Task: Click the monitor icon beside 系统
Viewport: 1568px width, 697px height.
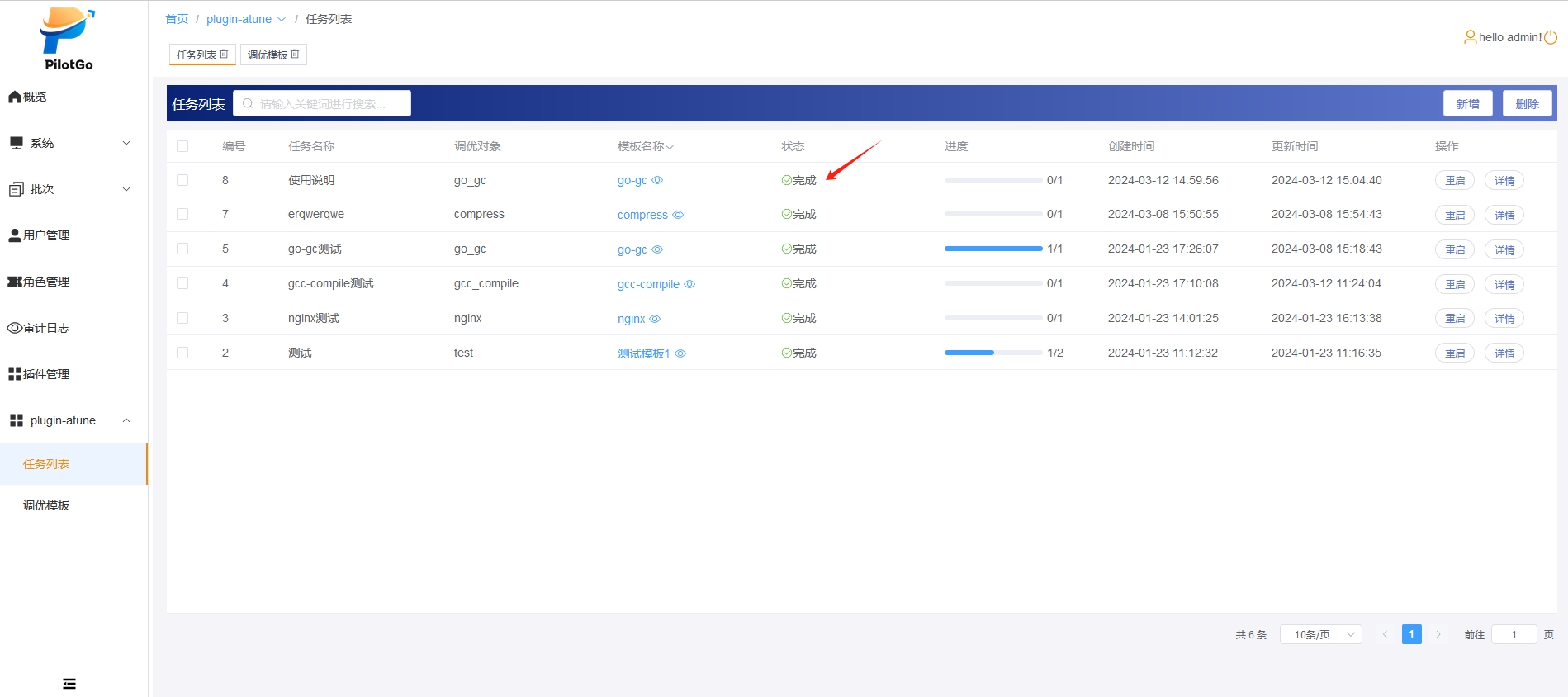Action: click(x=16, y=143)
